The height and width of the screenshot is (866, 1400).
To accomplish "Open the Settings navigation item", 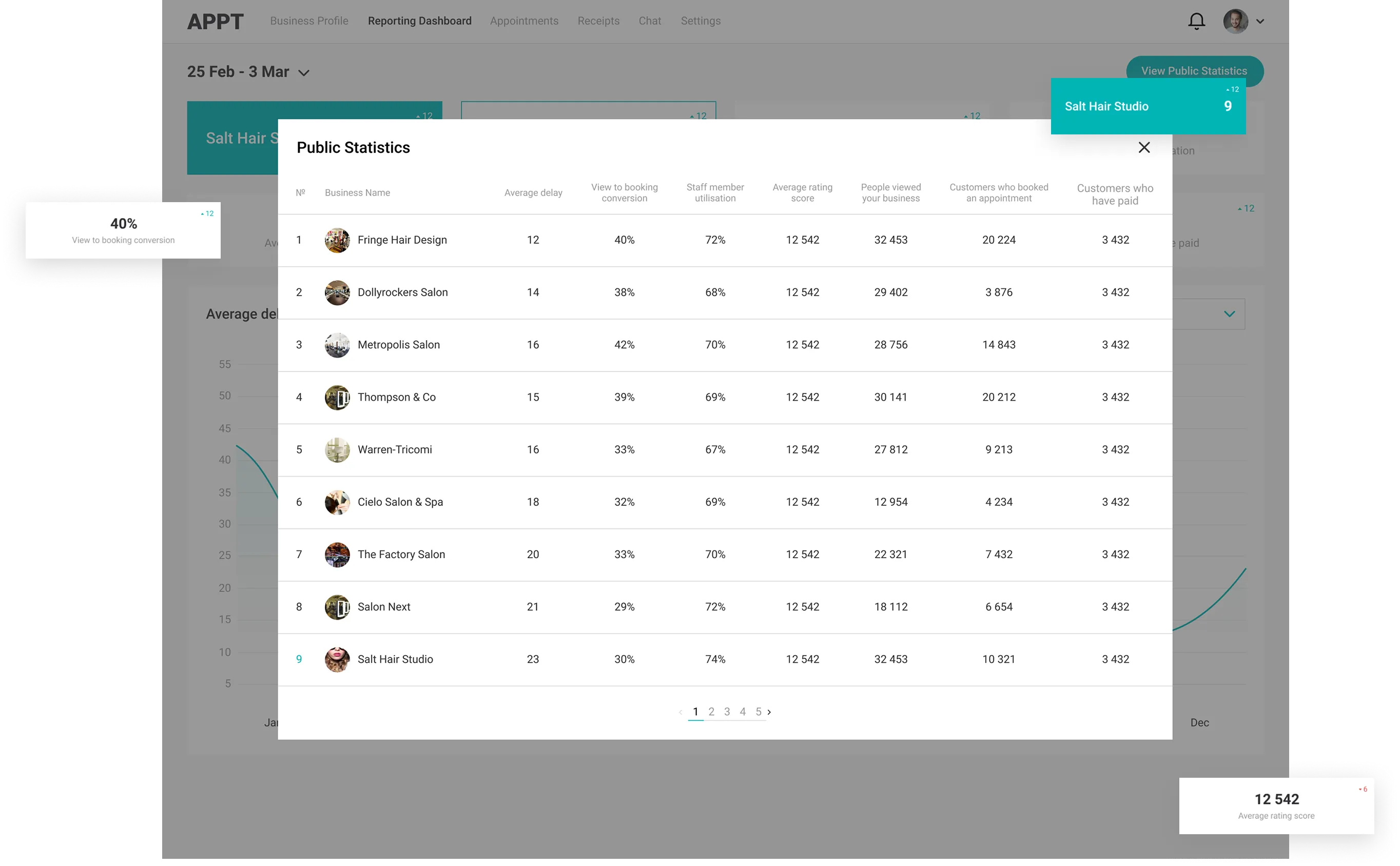I will pos(701,21).
